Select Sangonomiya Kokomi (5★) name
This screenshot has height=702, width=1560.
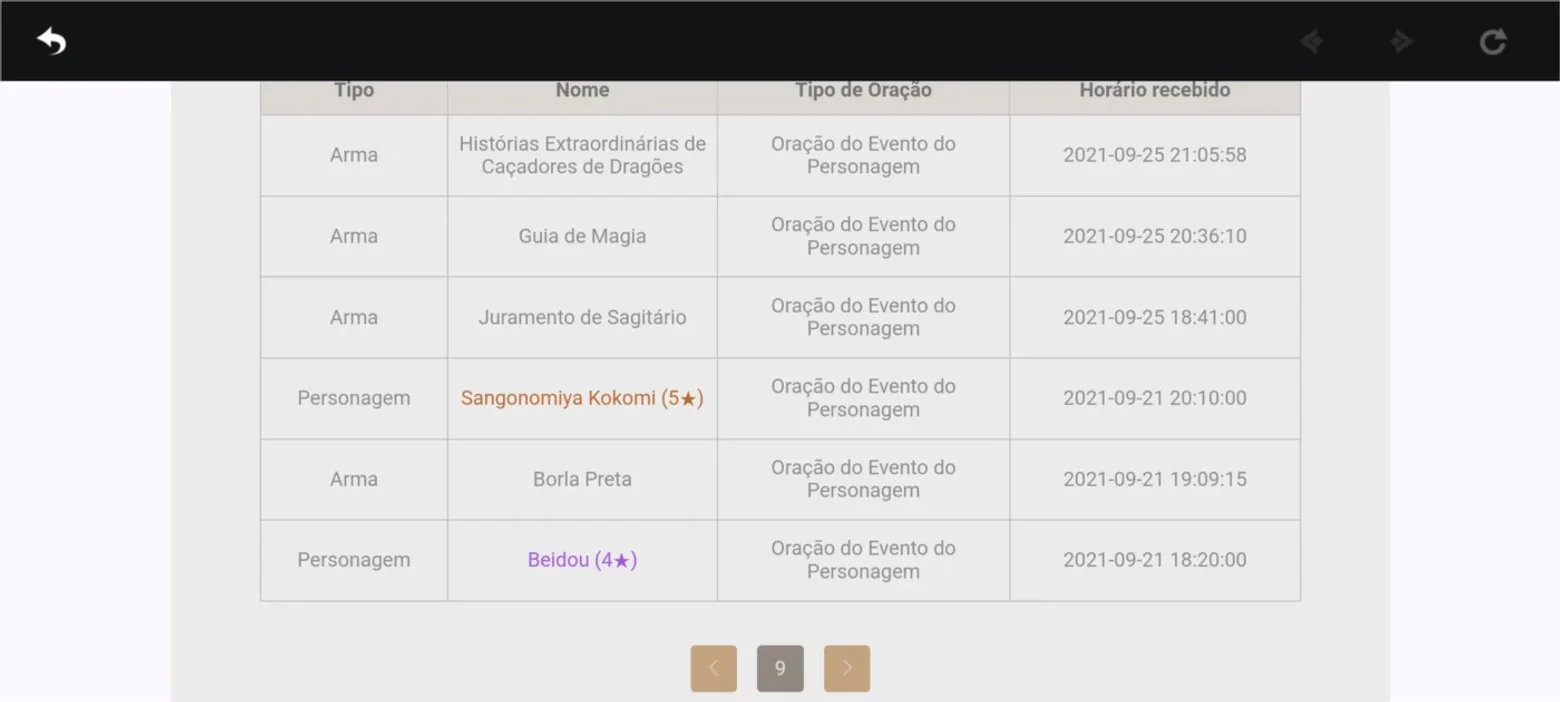582,398
